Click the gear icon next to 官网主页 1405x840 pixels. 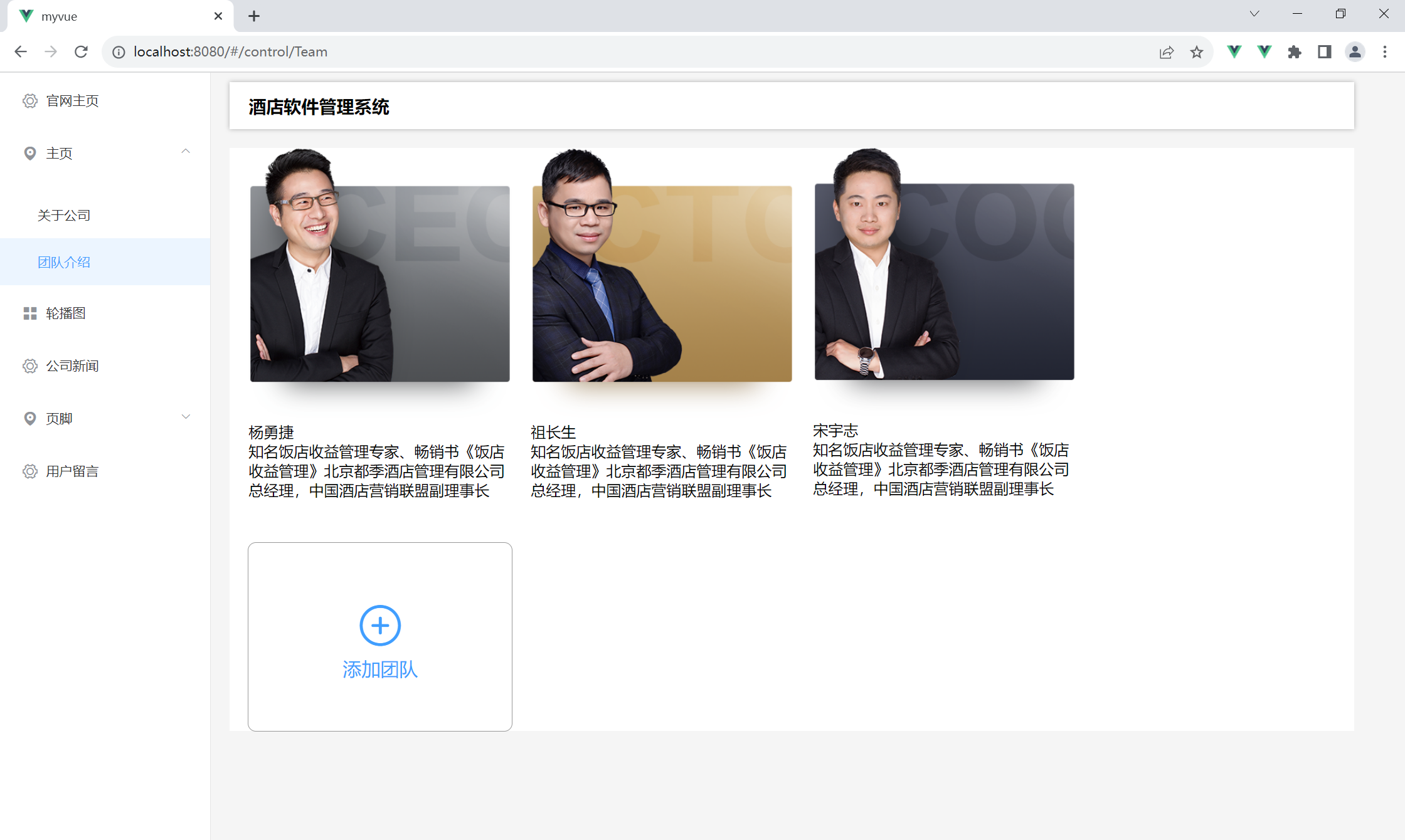click(29, 100)
